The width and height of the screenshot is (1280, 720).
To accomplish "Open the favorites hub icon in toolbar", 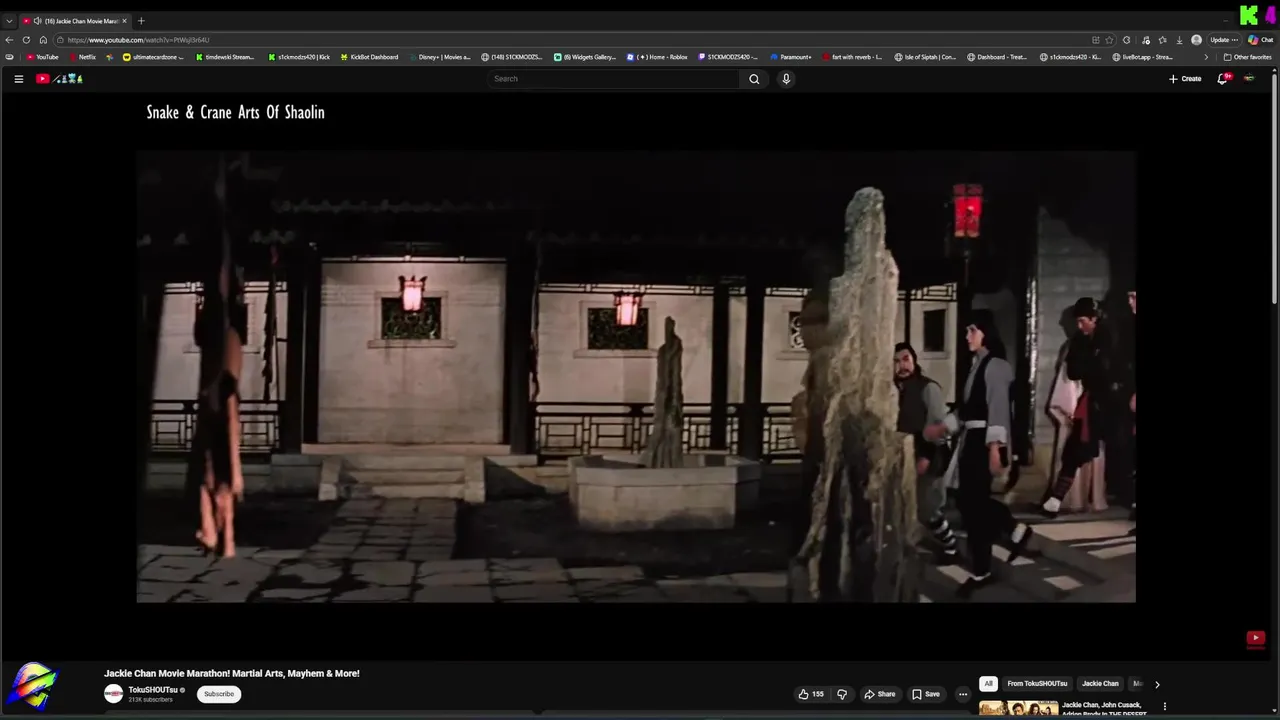I will pos(1162,40).
